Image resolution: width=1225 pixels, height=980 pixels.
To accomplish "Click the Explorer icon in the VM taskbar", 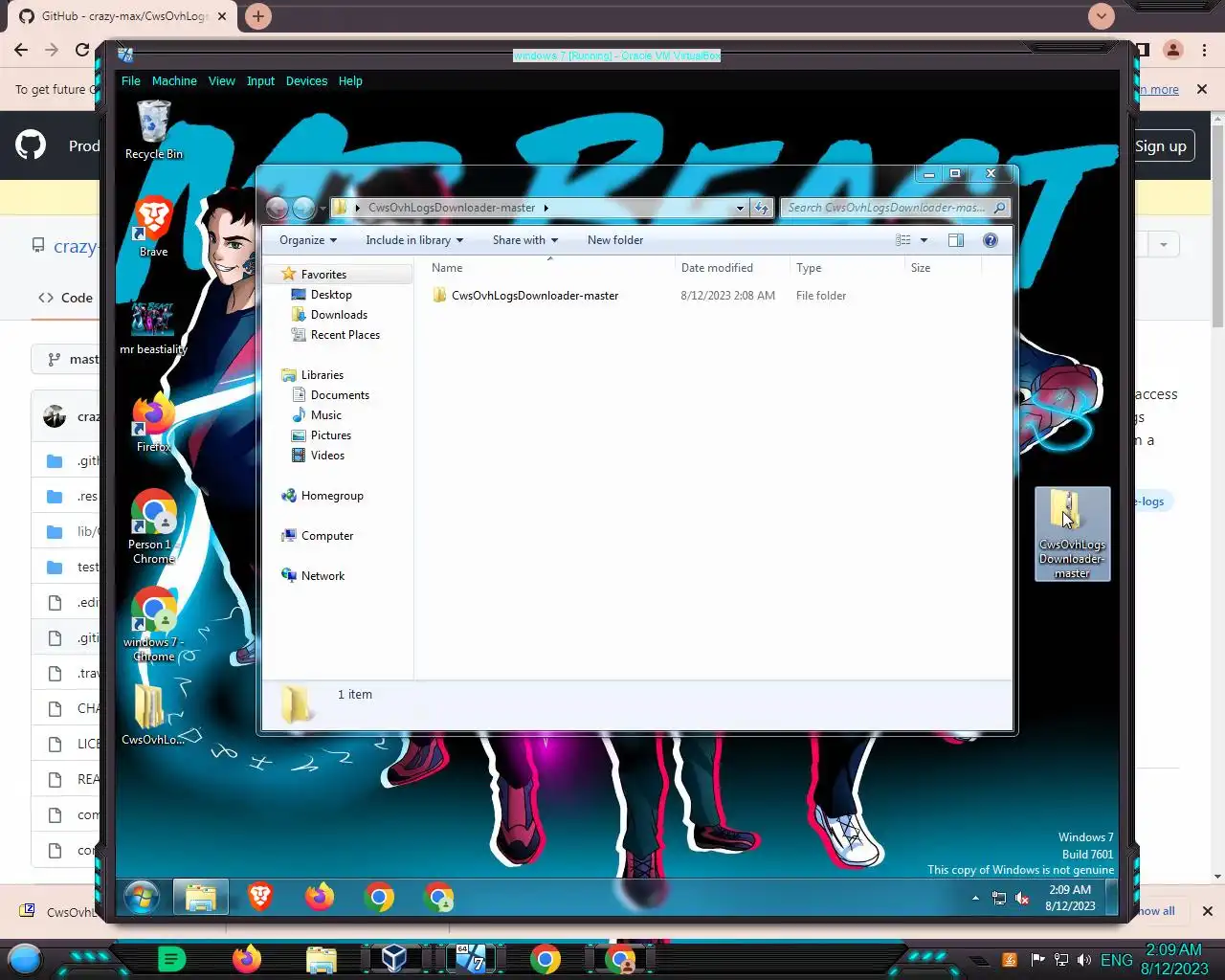I will pos(201,898).
